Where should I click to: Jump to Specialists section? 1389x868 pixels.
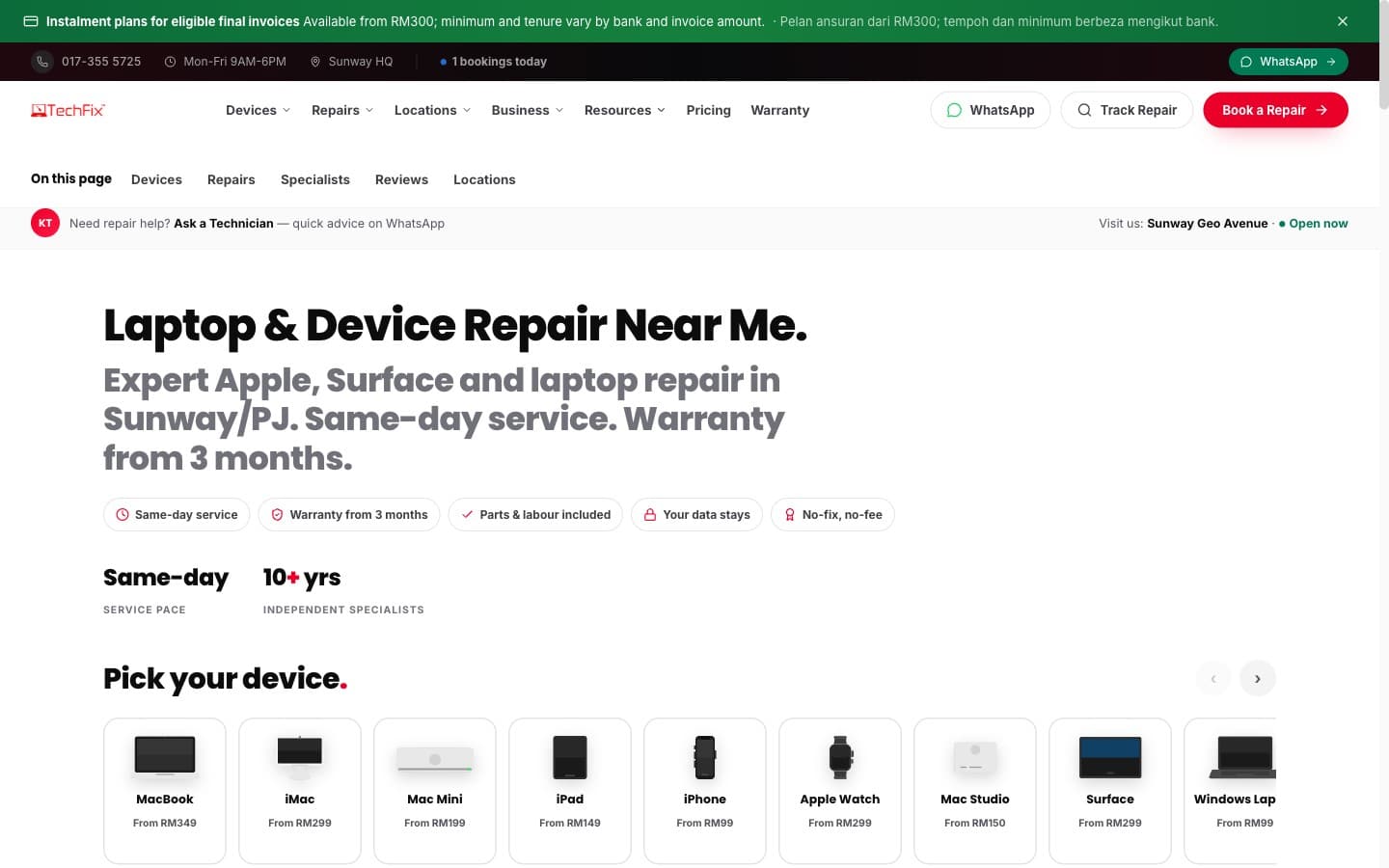point(315,179)
